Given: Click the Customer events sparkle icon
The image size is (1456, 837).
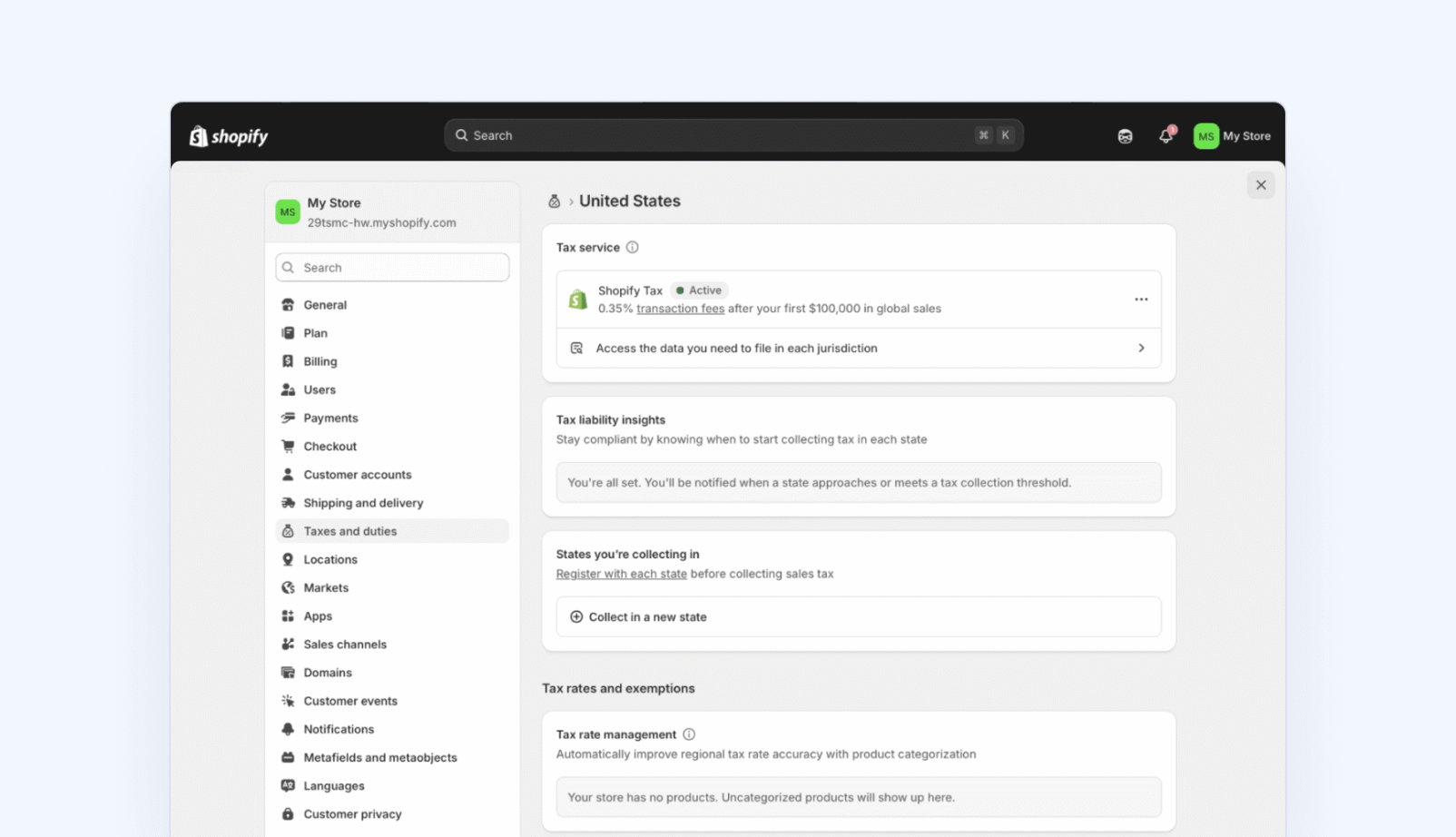Looking at the screenshot, I should tap(288, 701).
